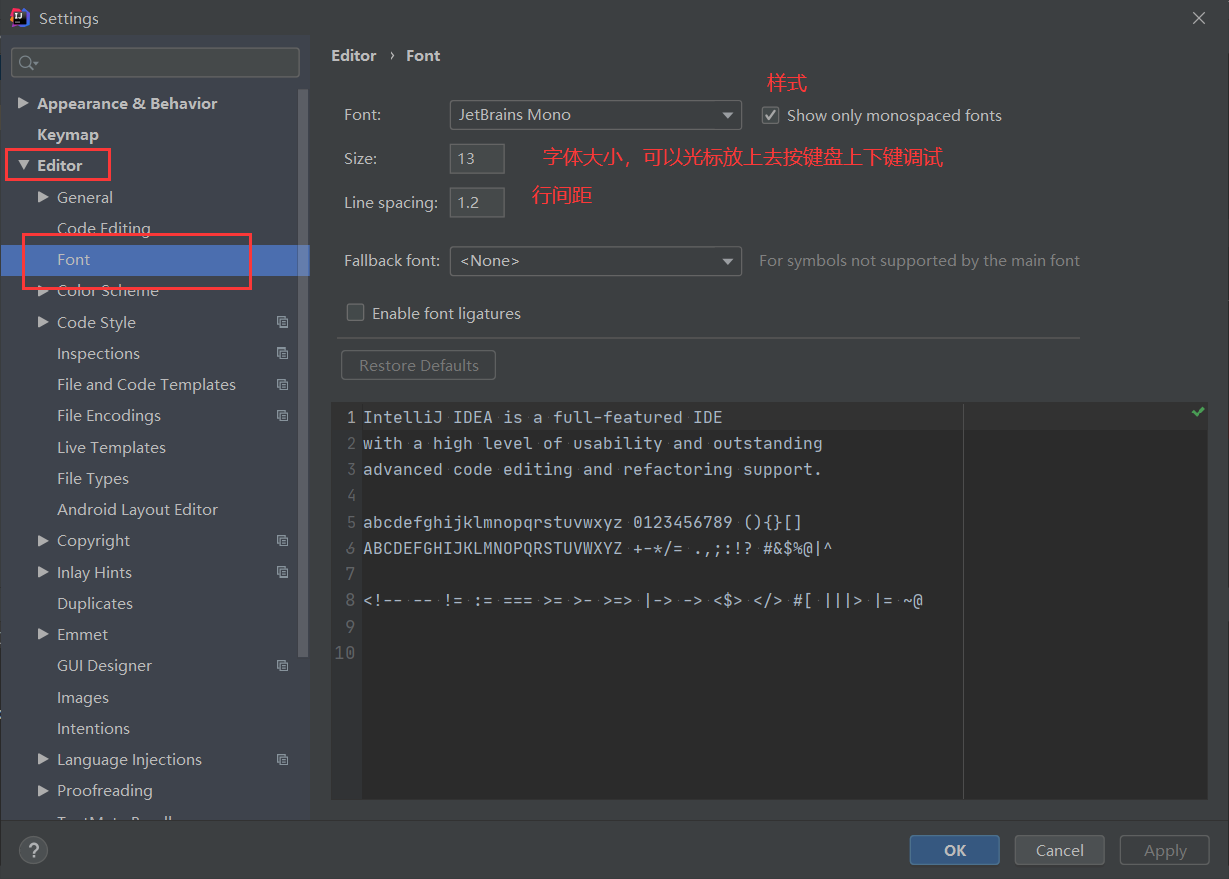Collapse the Editor section
This screenshot has width=1229, height=879.
tap(23, 165)
